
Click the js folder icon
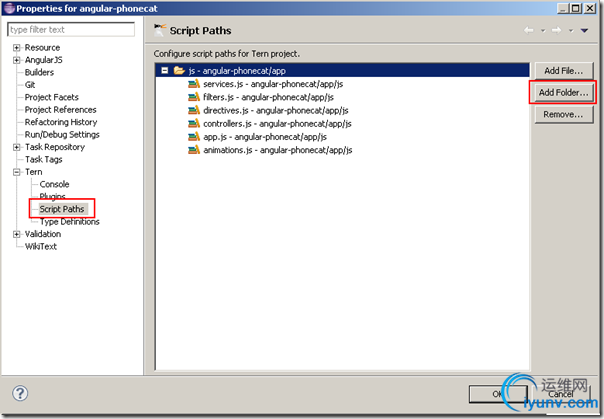tap(179, 70)
